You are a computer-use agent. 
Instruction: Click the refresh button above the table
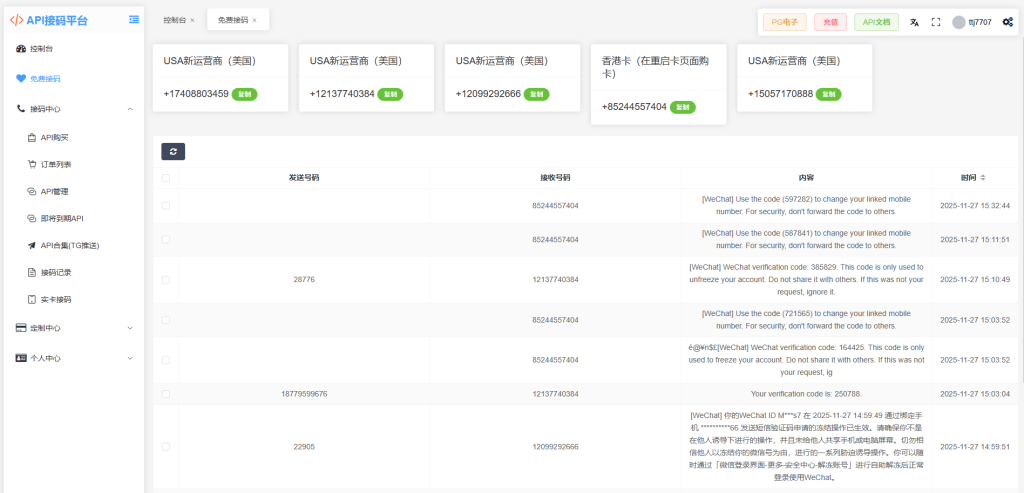tap(173, 151)
